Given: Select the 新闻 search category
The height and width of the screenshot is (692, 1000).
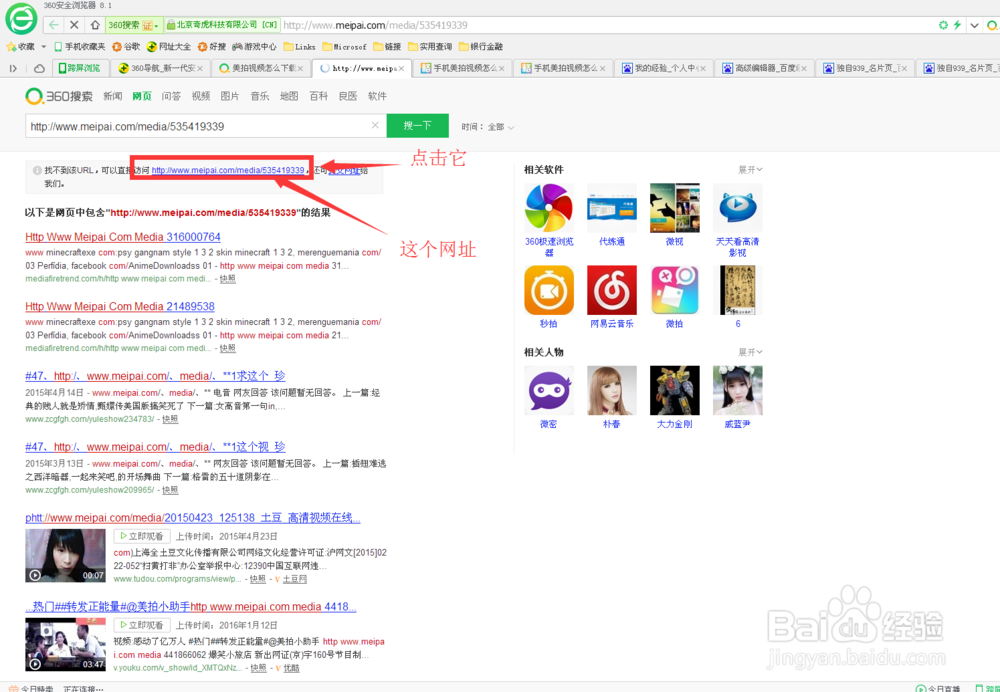Looking at the screenshot, I should pos(112,96).
